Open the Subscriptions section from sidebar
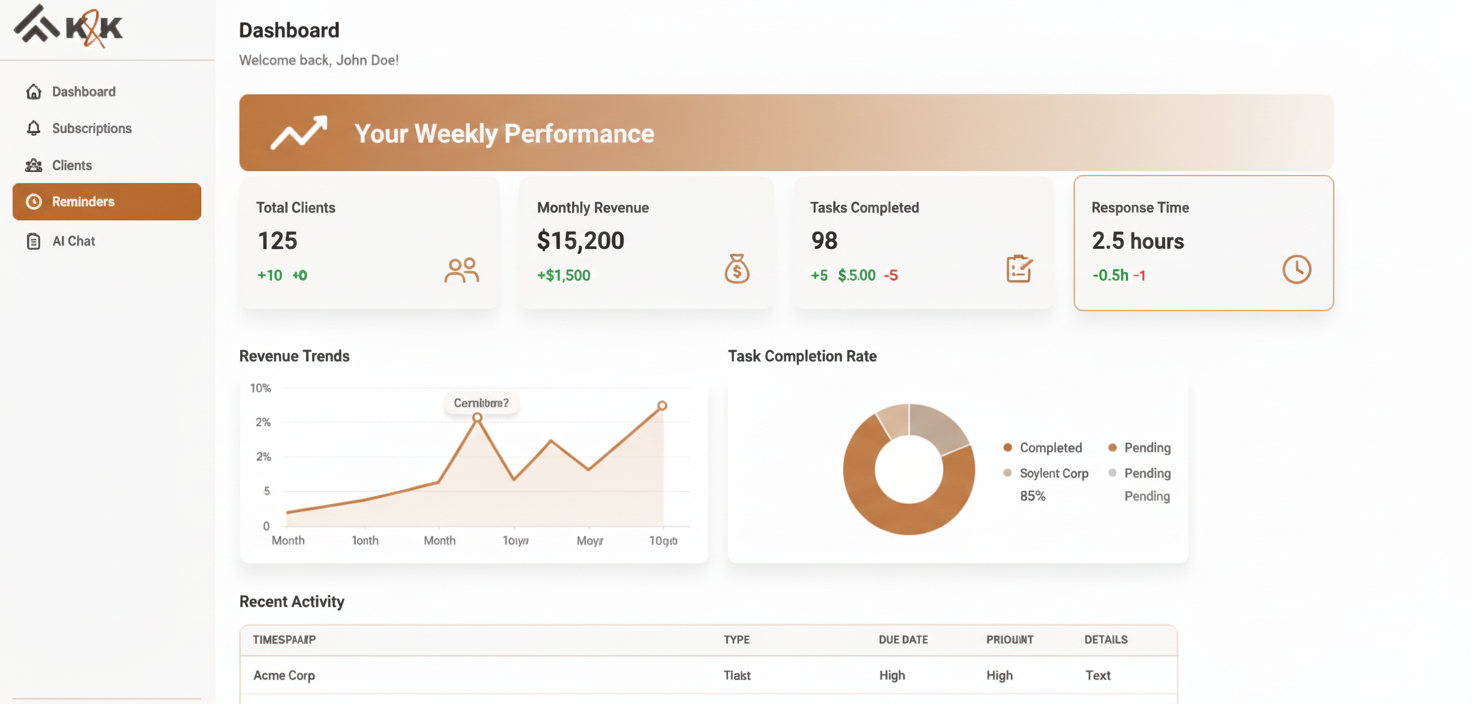 pyautogui.click(x=92, y=128)
